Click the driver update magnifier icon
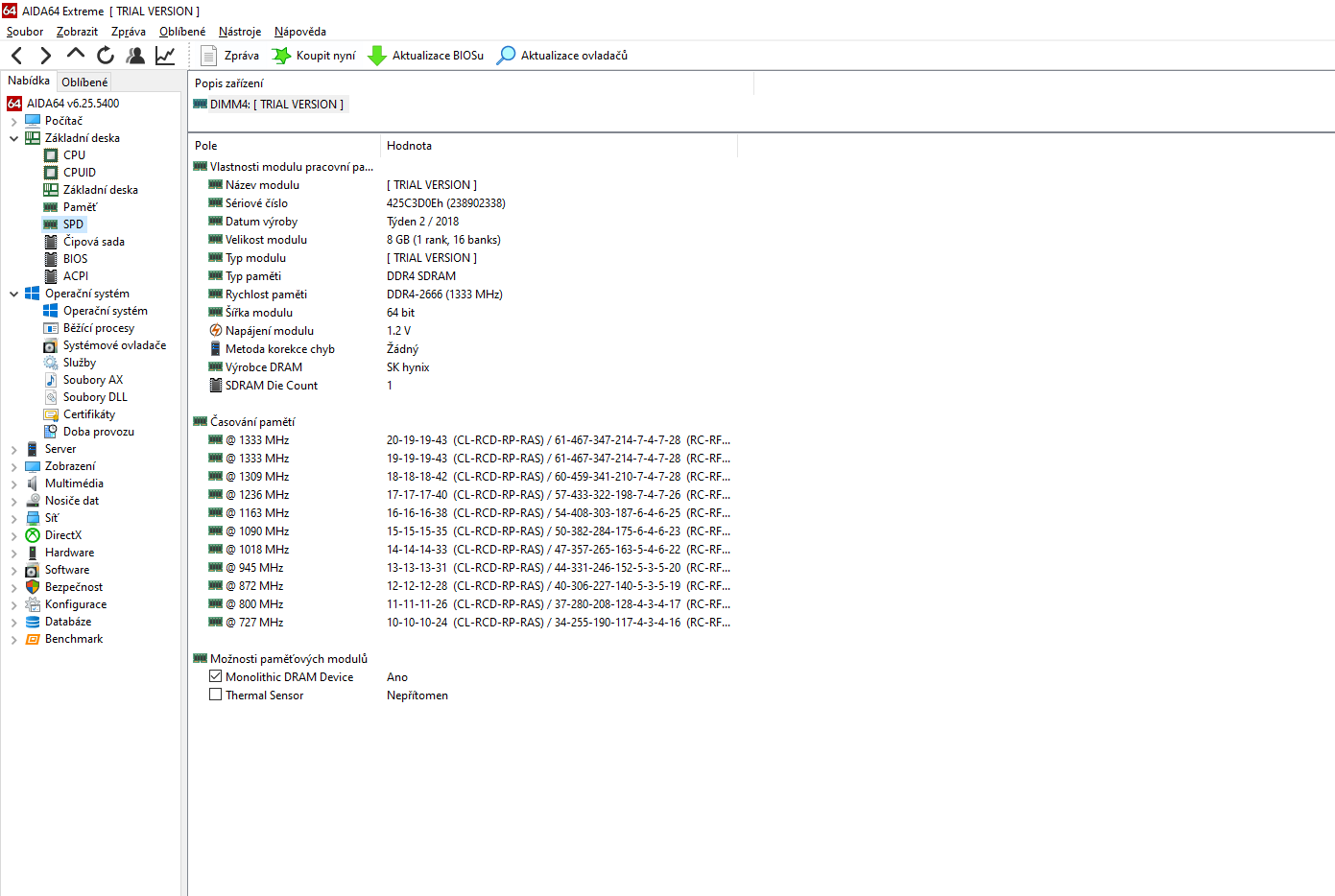This screenshot has width=1335, height=896. (x=506, y=56)
